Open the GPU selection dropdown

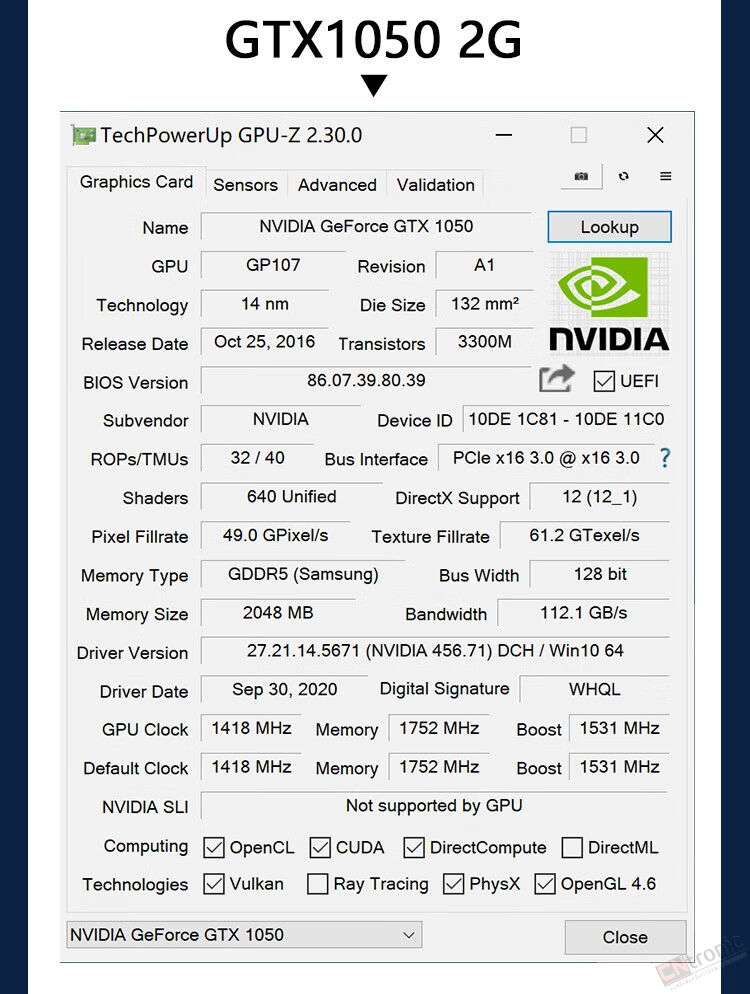pos(244,934)
